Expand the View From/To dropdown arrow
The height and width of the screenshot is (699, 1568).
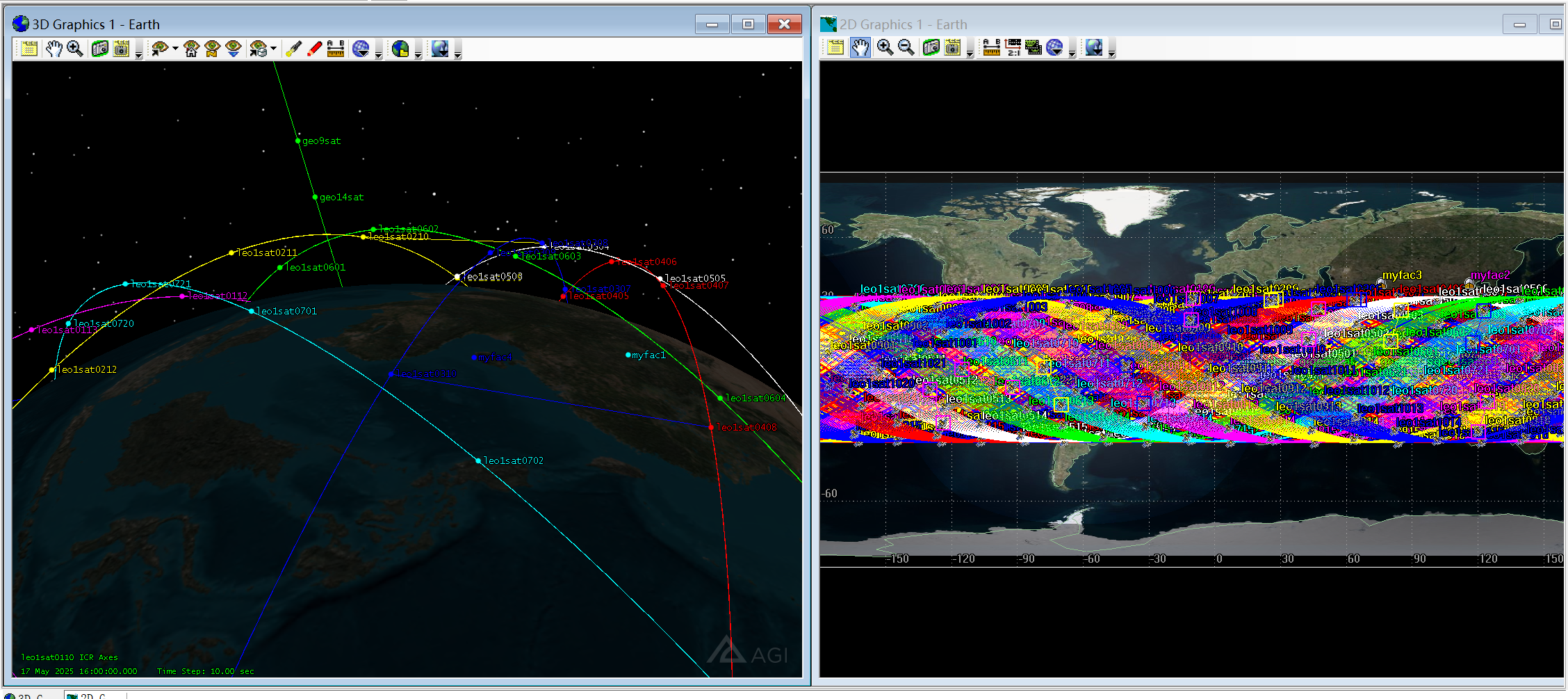(x=175, y=49)
